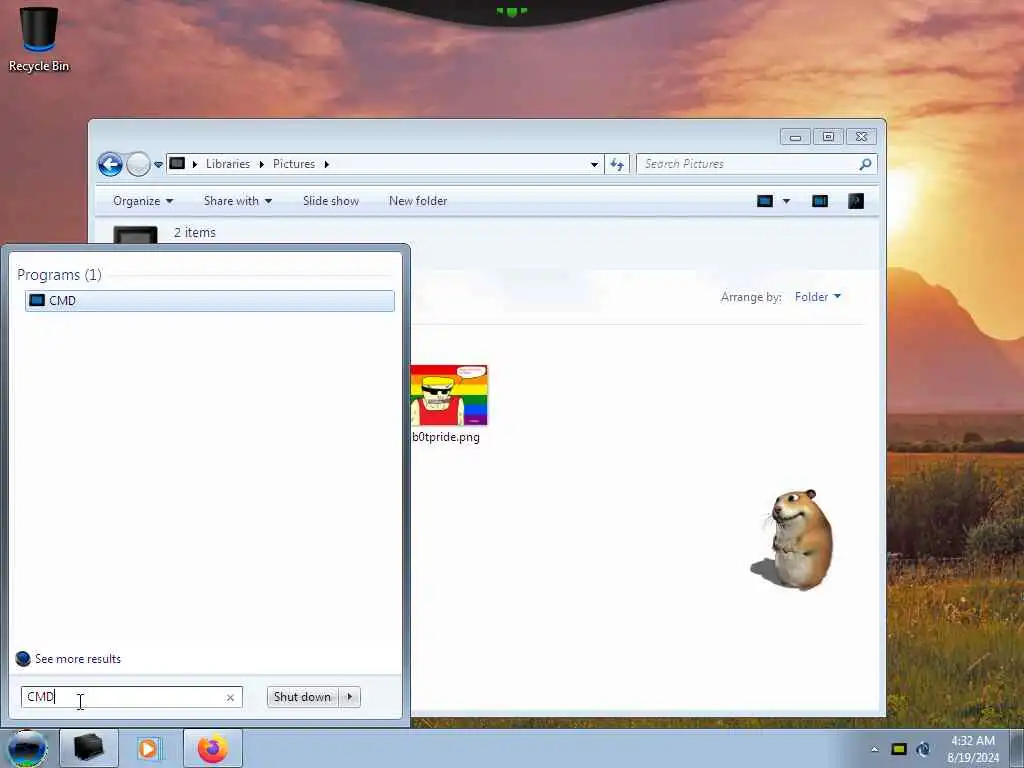This screenshot has width=1024, height=768.
Task: Close the Pictures Explorer window
Action: tap(861, 136)
